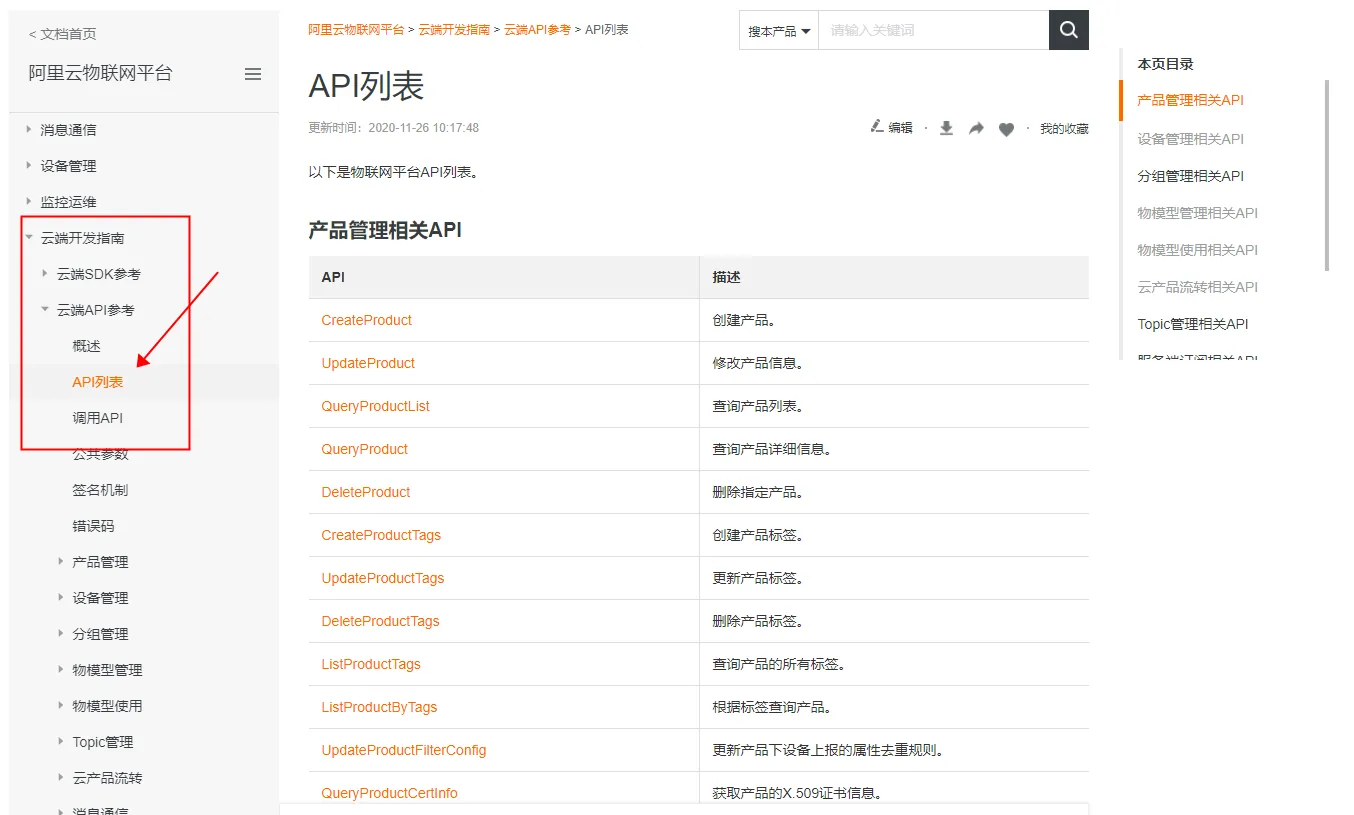
Task: Click the 创建产品。 description cell
Action: [894, 320]
